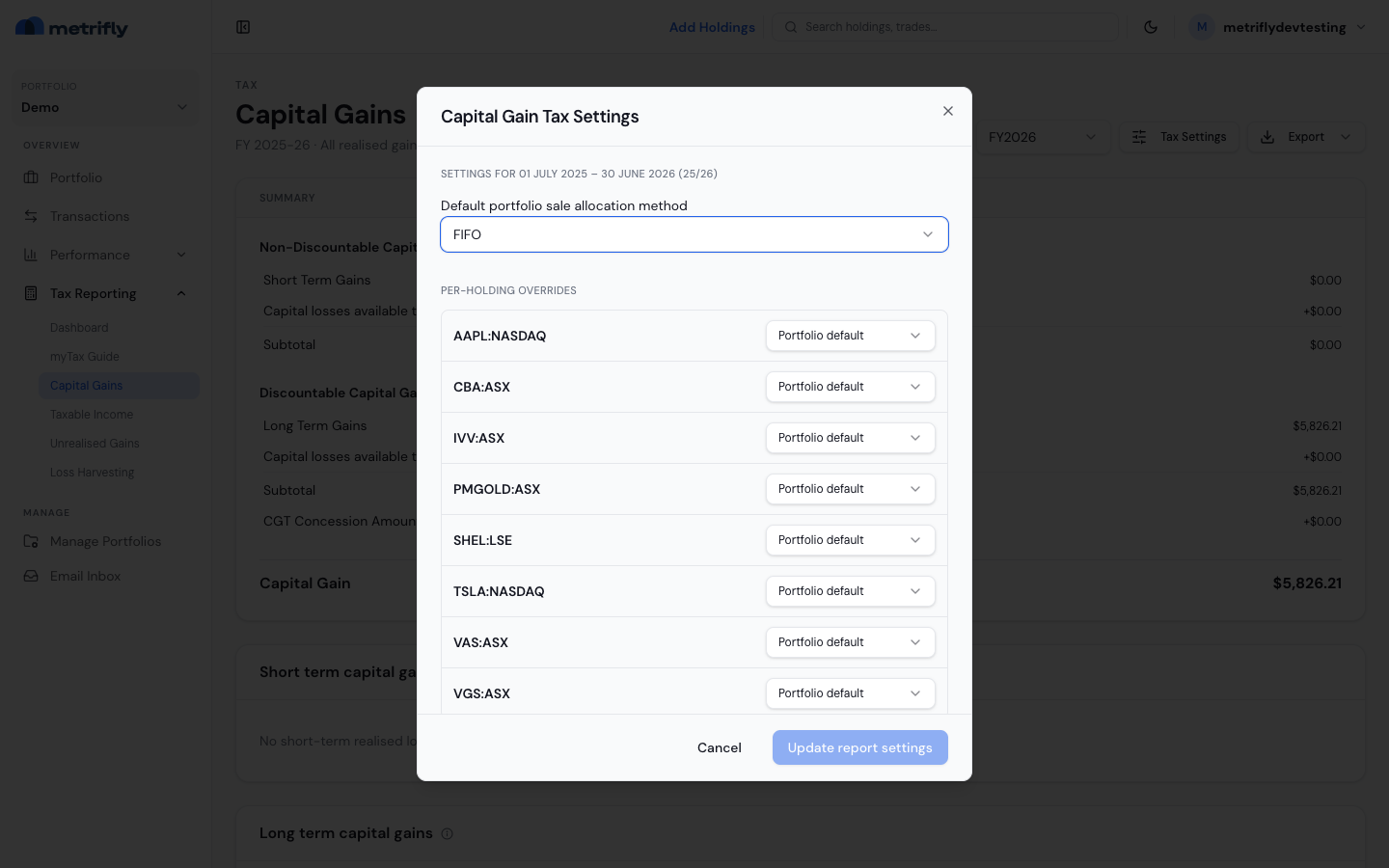This screenshot has width=1389, height=868.
Task: Click the search holdings input field
Action: [x=945, y=27]
